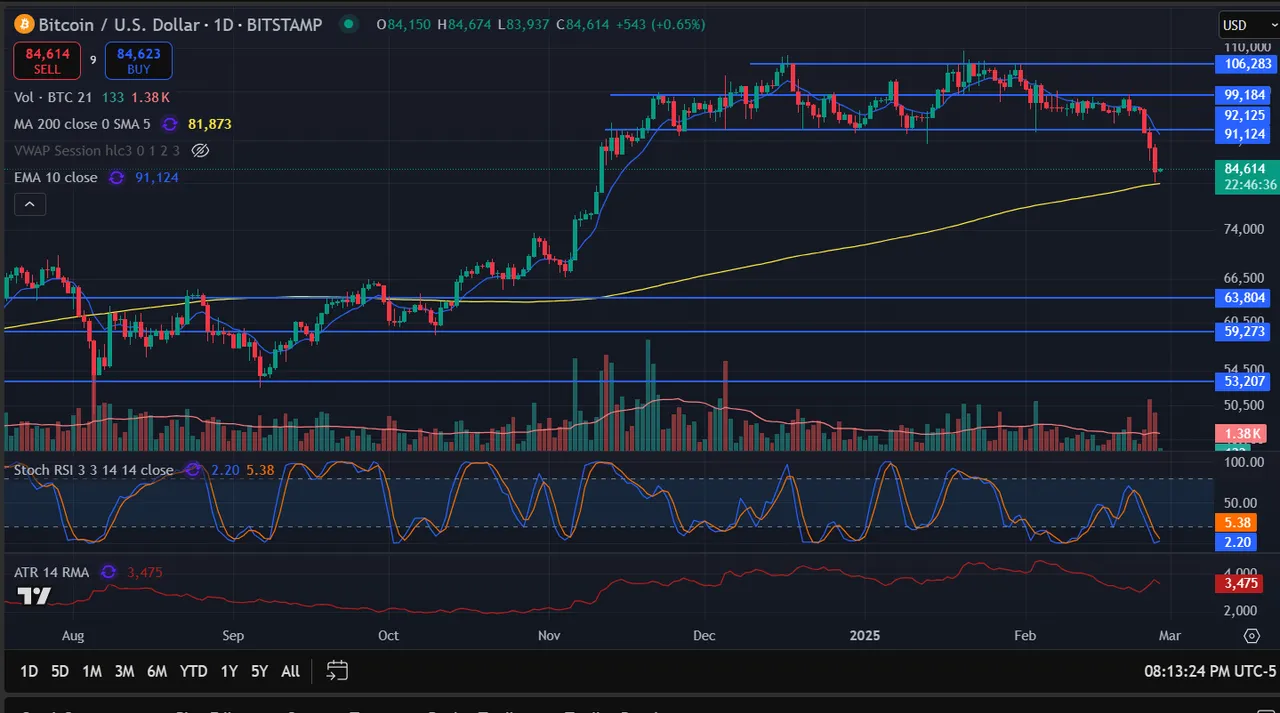Click the red 3,475 ATR axis label

(x=1240, y=582)
